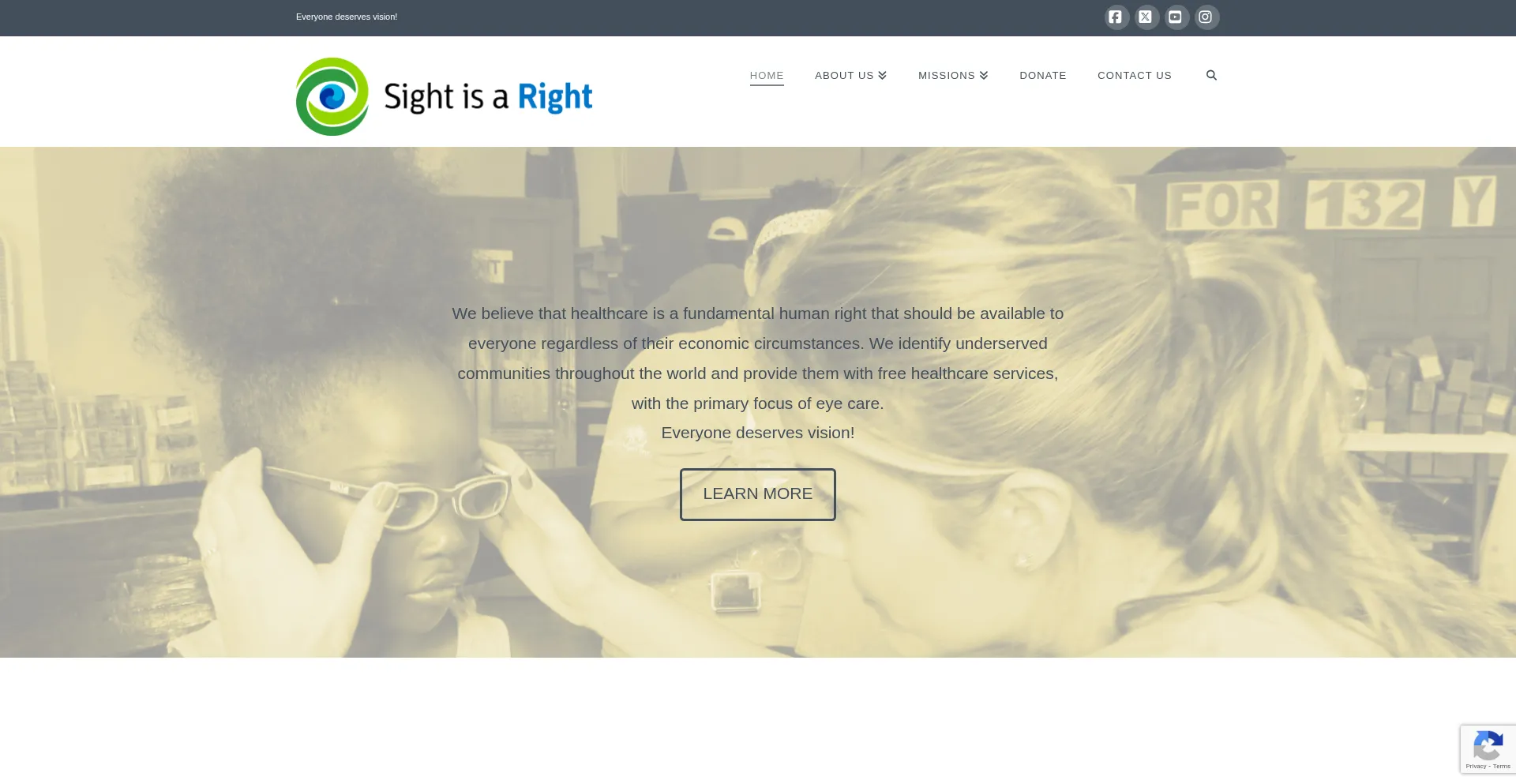
Task: Click the About Us menu label
Action: click(844, 76)
